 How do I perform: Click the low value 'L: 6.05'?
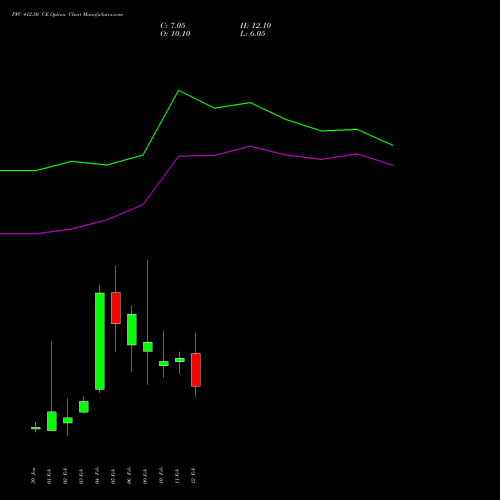pos(253,34)
